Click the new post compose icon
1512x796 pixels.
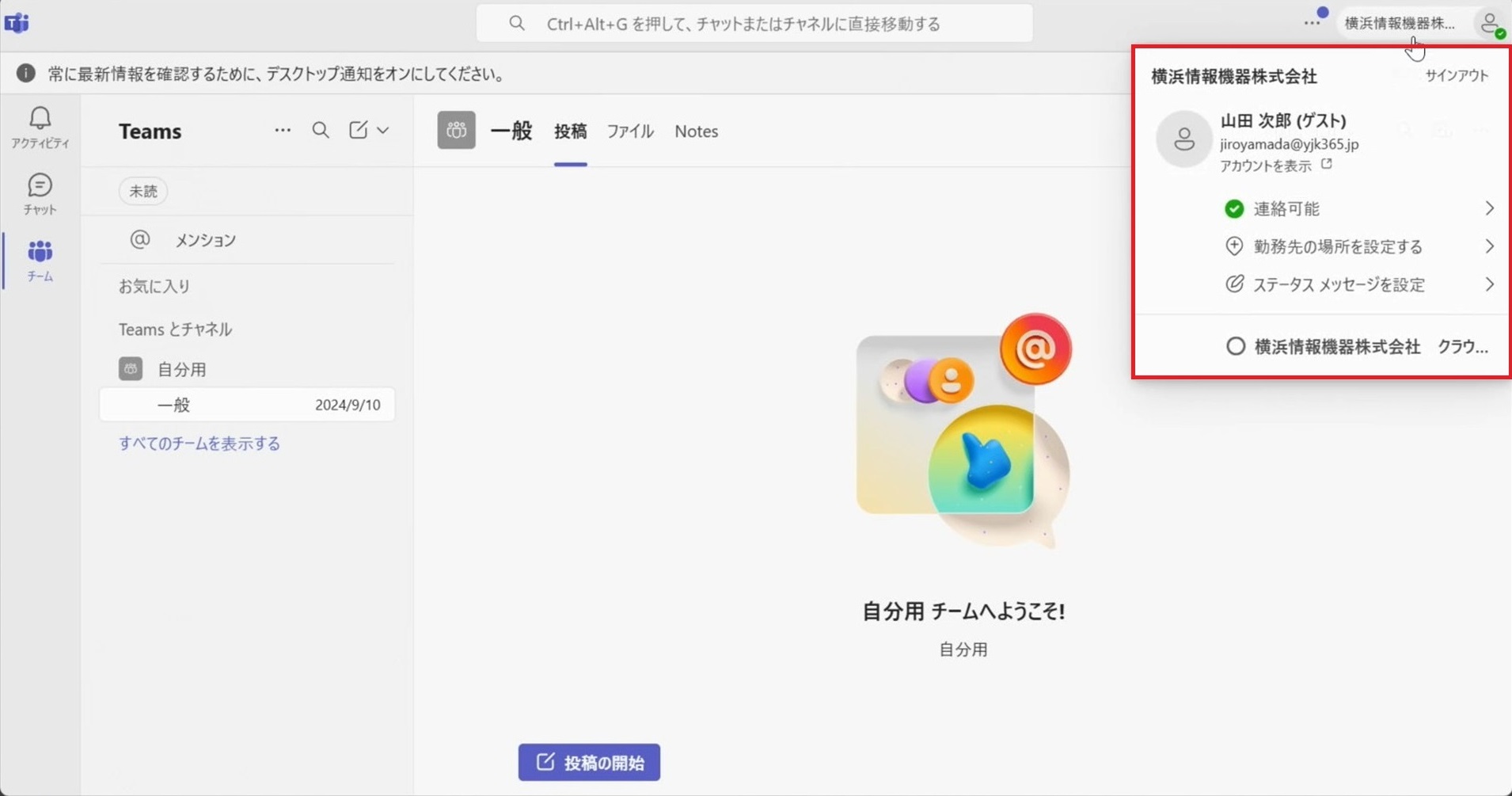click(x=358, y=130)
